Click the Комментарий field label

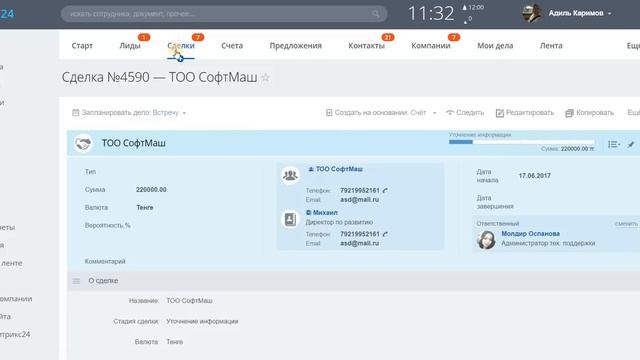[x=105, y=261]
